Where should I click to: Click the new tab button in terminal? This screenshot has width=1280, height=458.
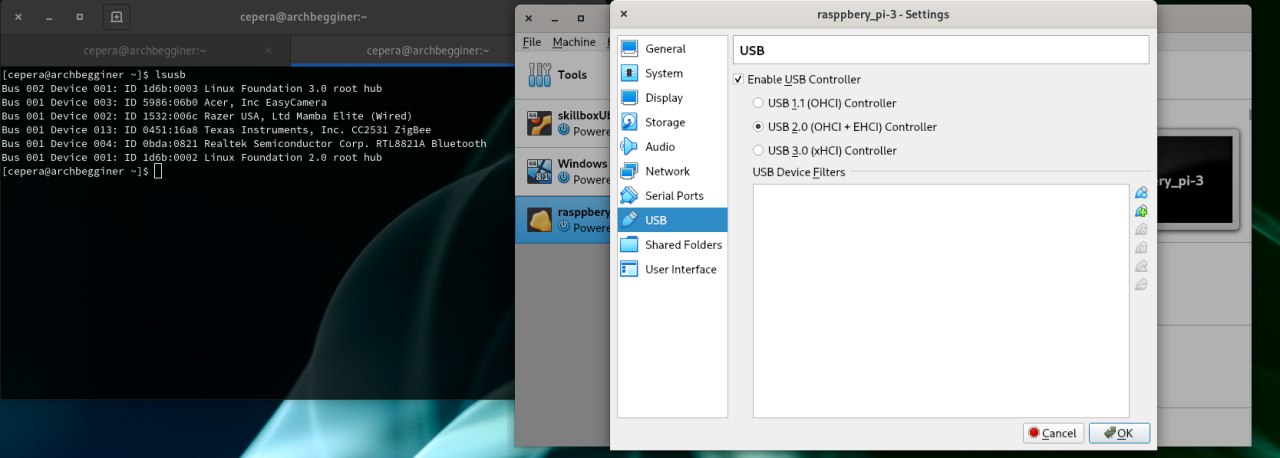pyautogui.click(x=117, y=17)
